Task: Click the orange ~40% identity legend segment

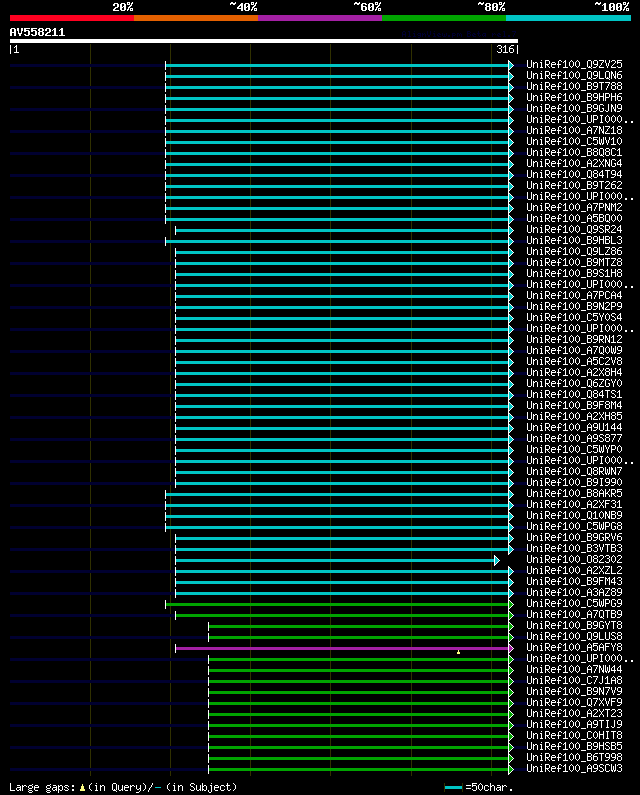Action: [196, 18]
